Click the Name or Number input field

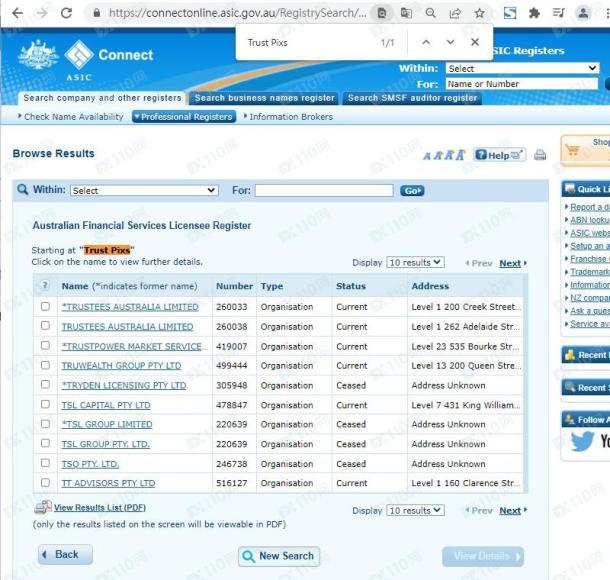[521, 84]
